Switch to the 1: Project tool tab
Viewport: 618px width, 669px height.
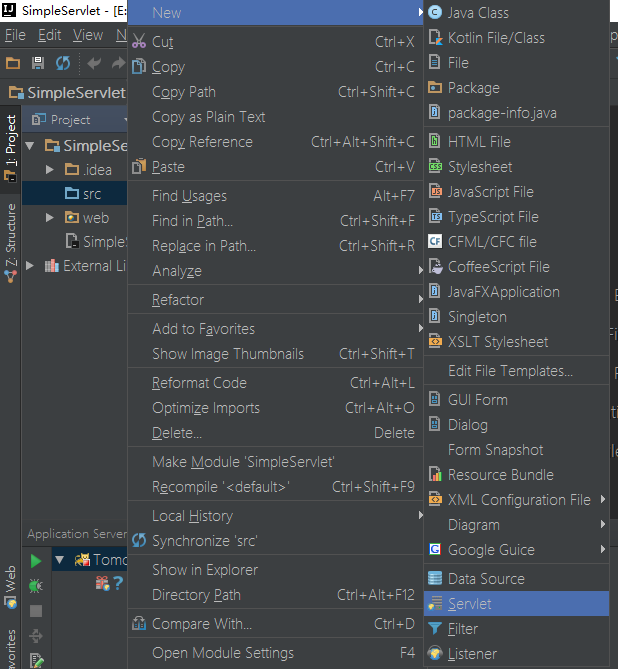10,148
